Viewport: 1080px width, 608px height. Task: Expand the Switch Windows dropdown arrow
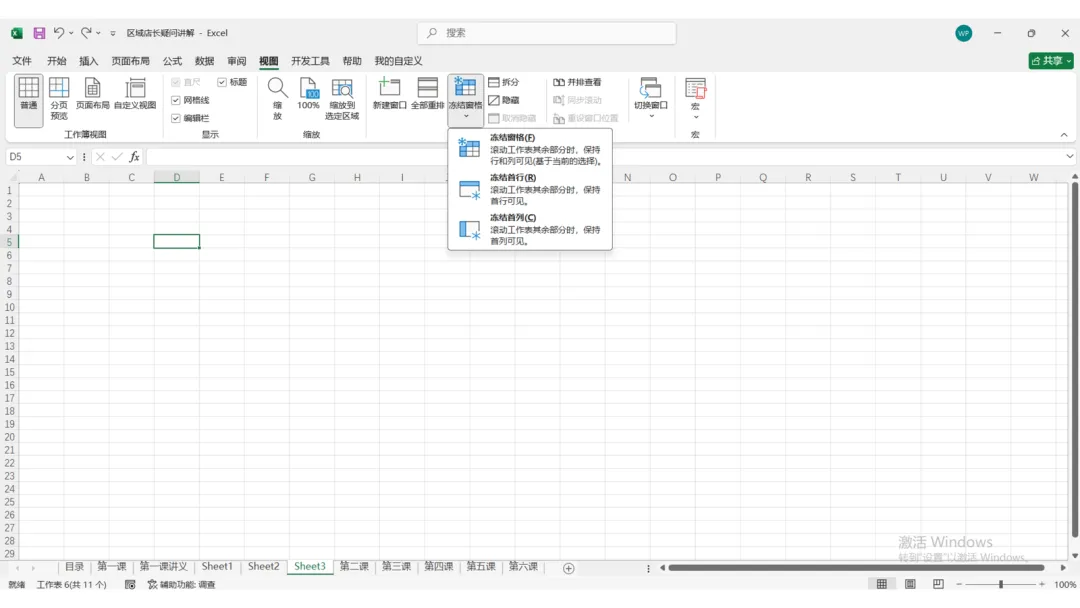coord(651,116)
